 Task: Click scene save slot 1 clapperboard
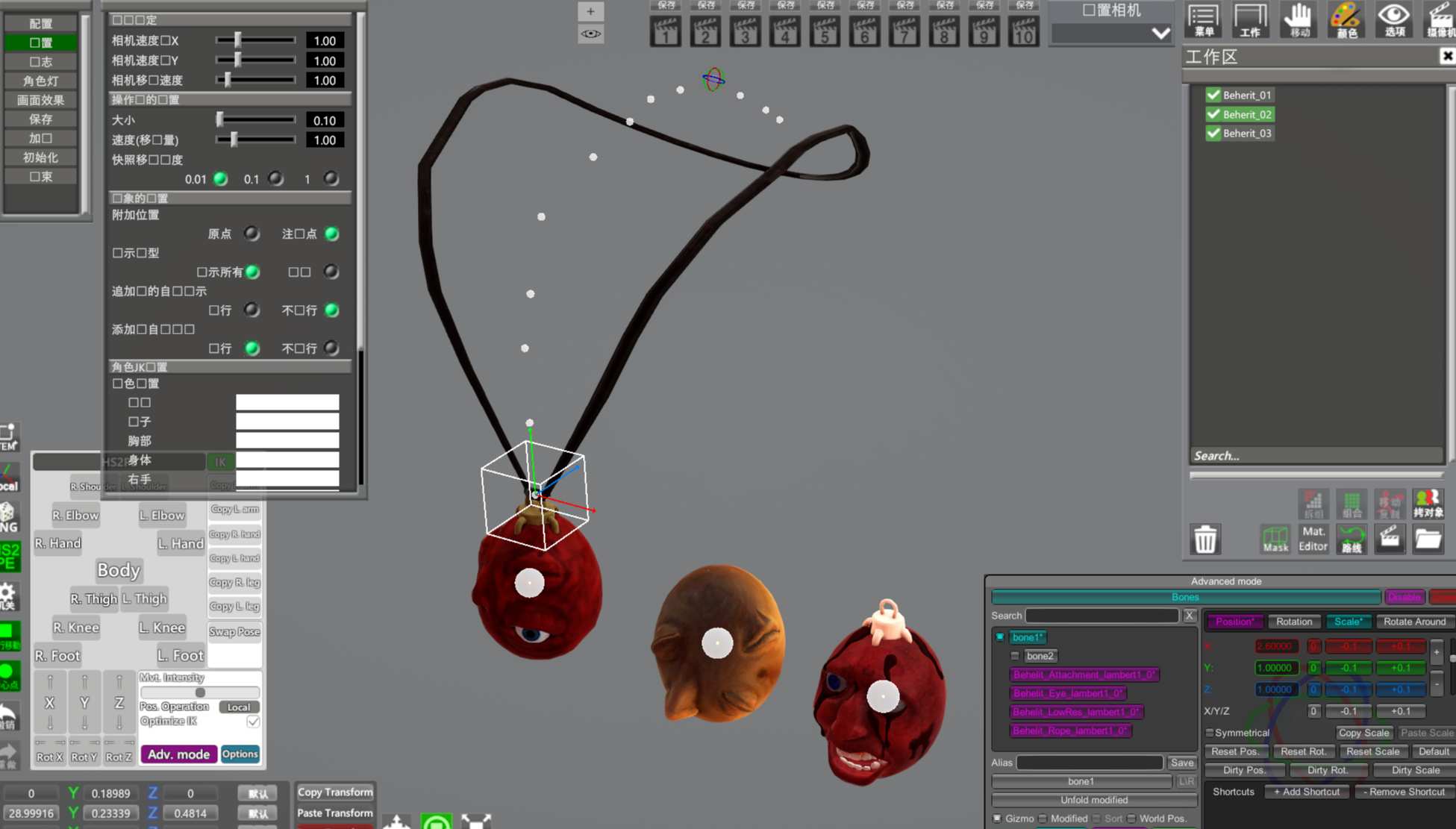click(x=666, y=32)
